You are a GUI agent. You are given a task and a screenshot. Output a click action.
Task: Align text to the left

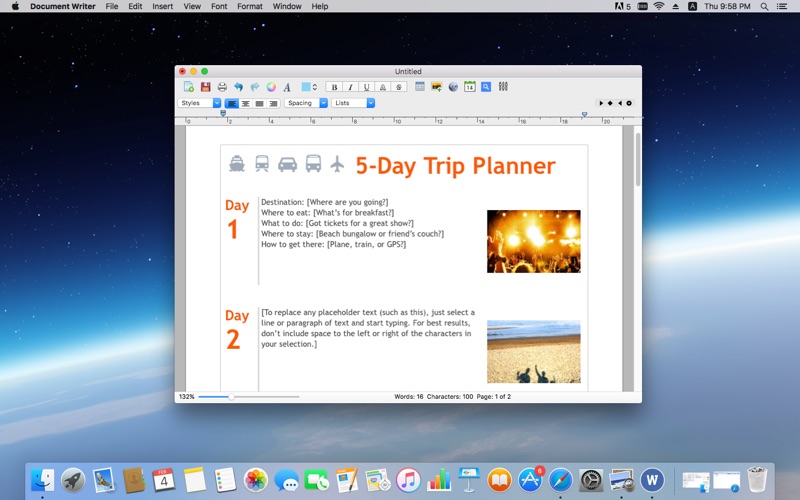232,104
